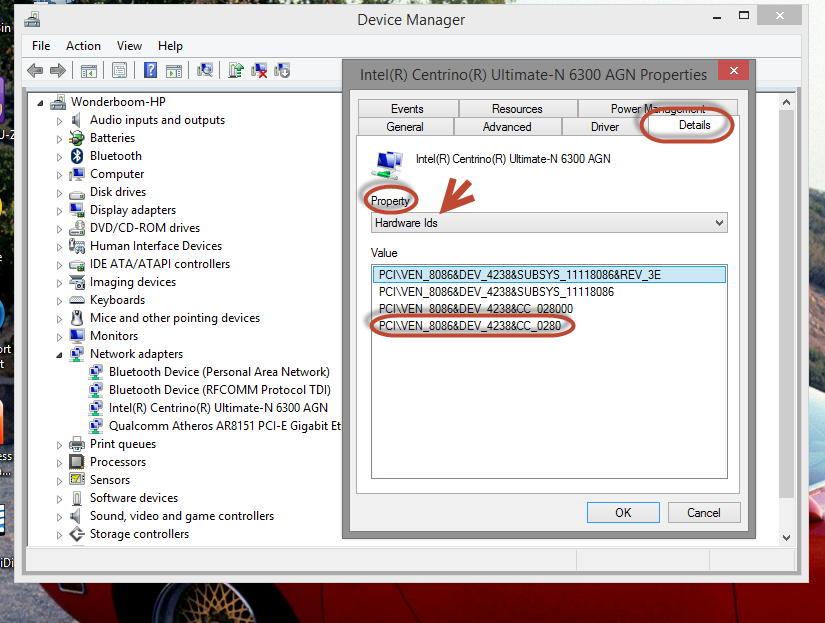Click the Uninstall device red-X icon
The image size is (825, 623).
click(259, 70)
